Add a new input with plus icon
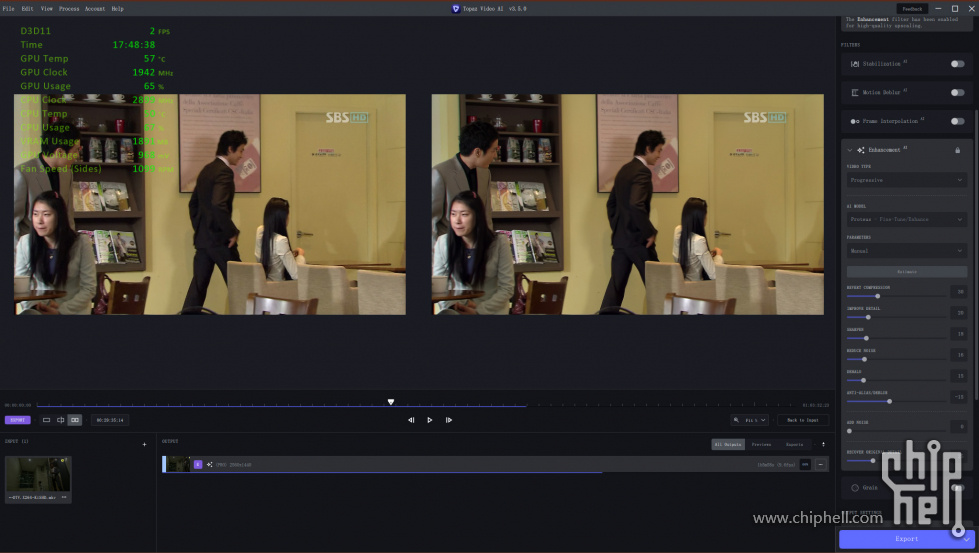This screenshot has width=979, height=553. tap(144, 444)
